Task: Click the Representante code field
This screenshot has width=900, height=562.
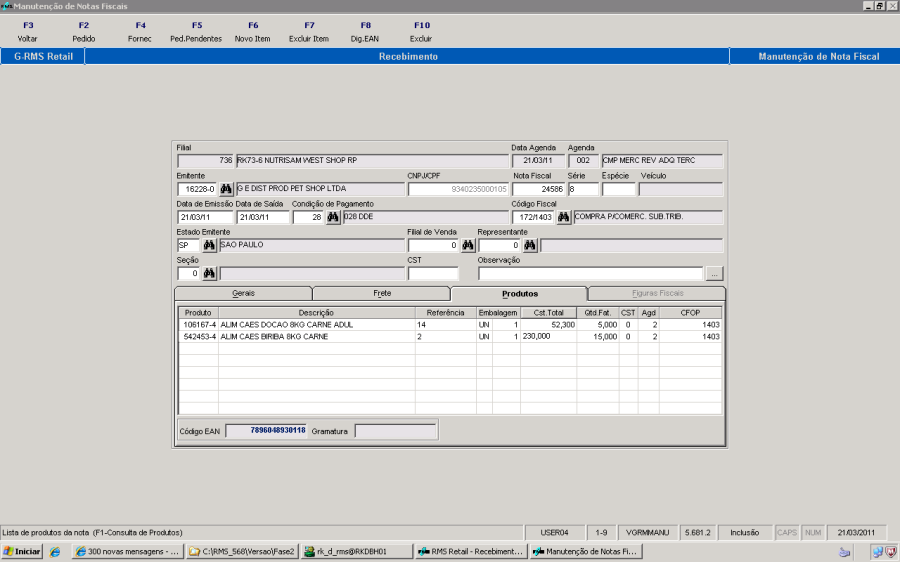Action: coord(499,245)
